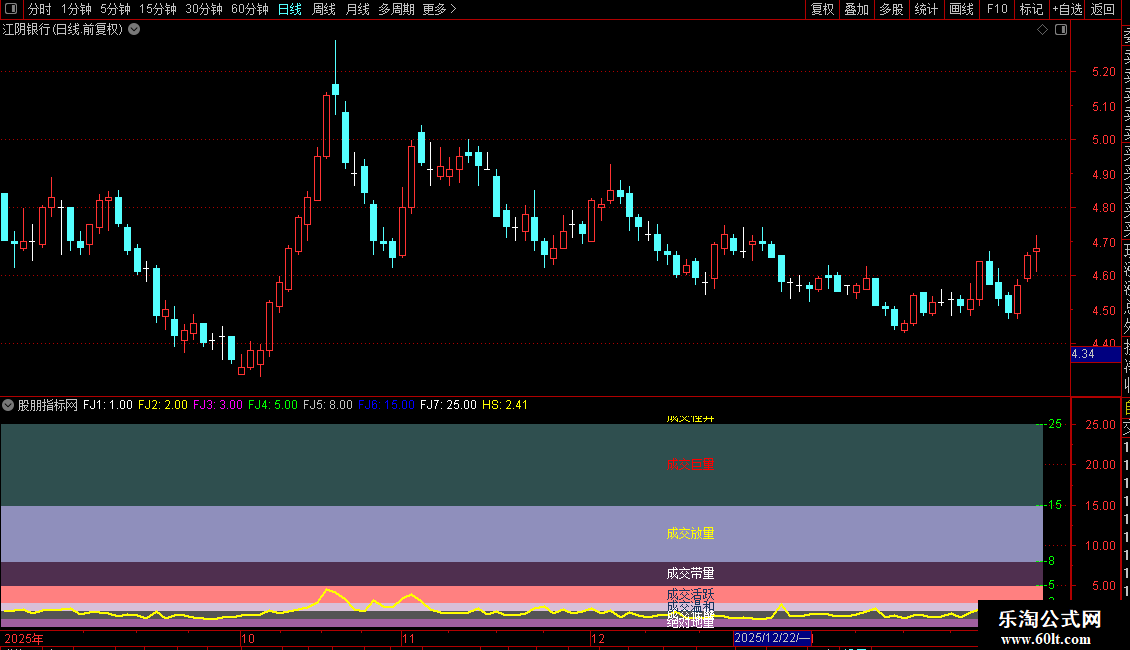Open the 统计 statistics tool
This screenshot has width=1130, height=650.
926,9
